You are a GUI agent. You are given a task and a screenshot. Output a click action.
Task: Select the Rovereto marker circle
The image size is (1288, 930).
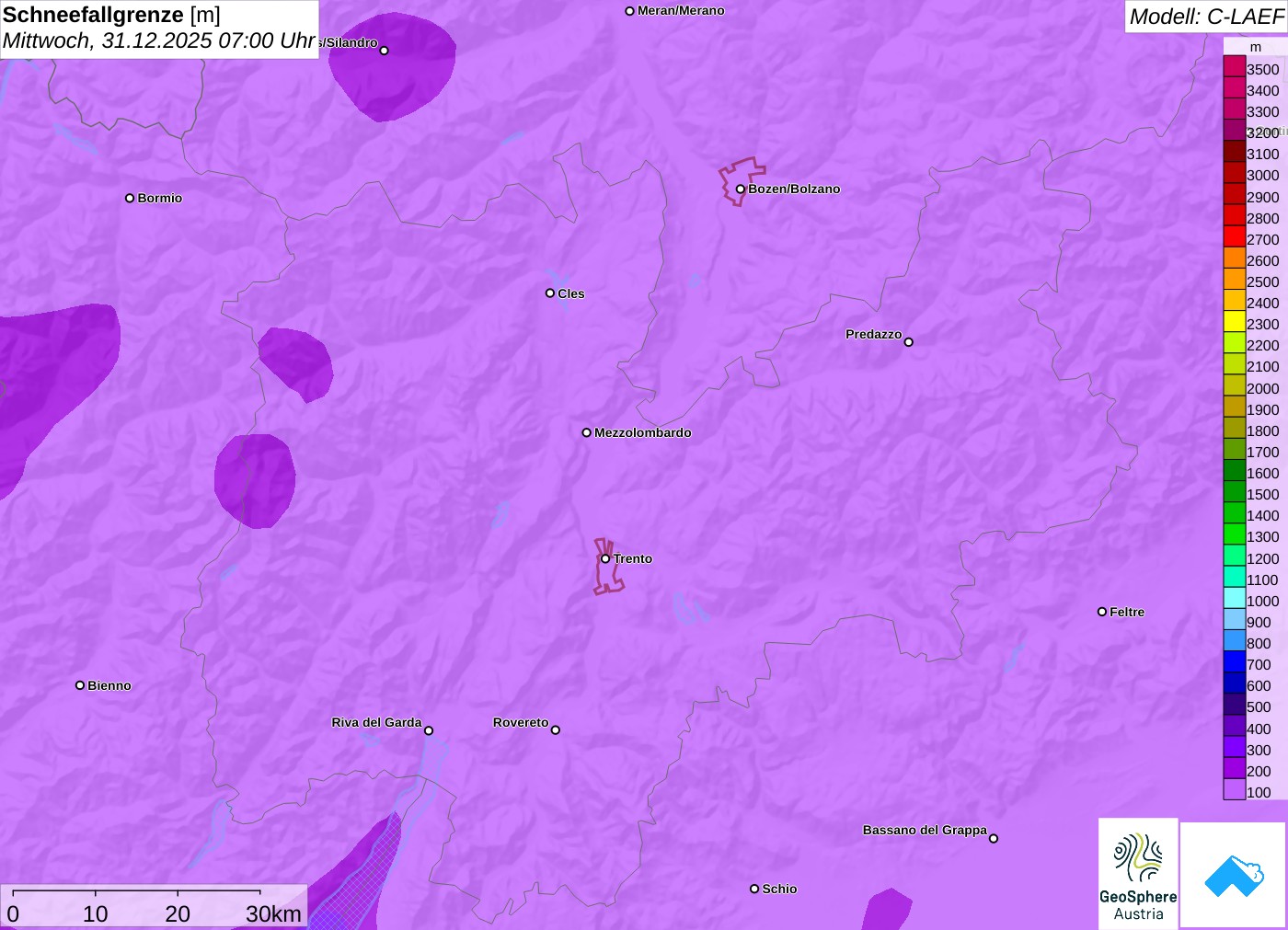tap(556, 730)
